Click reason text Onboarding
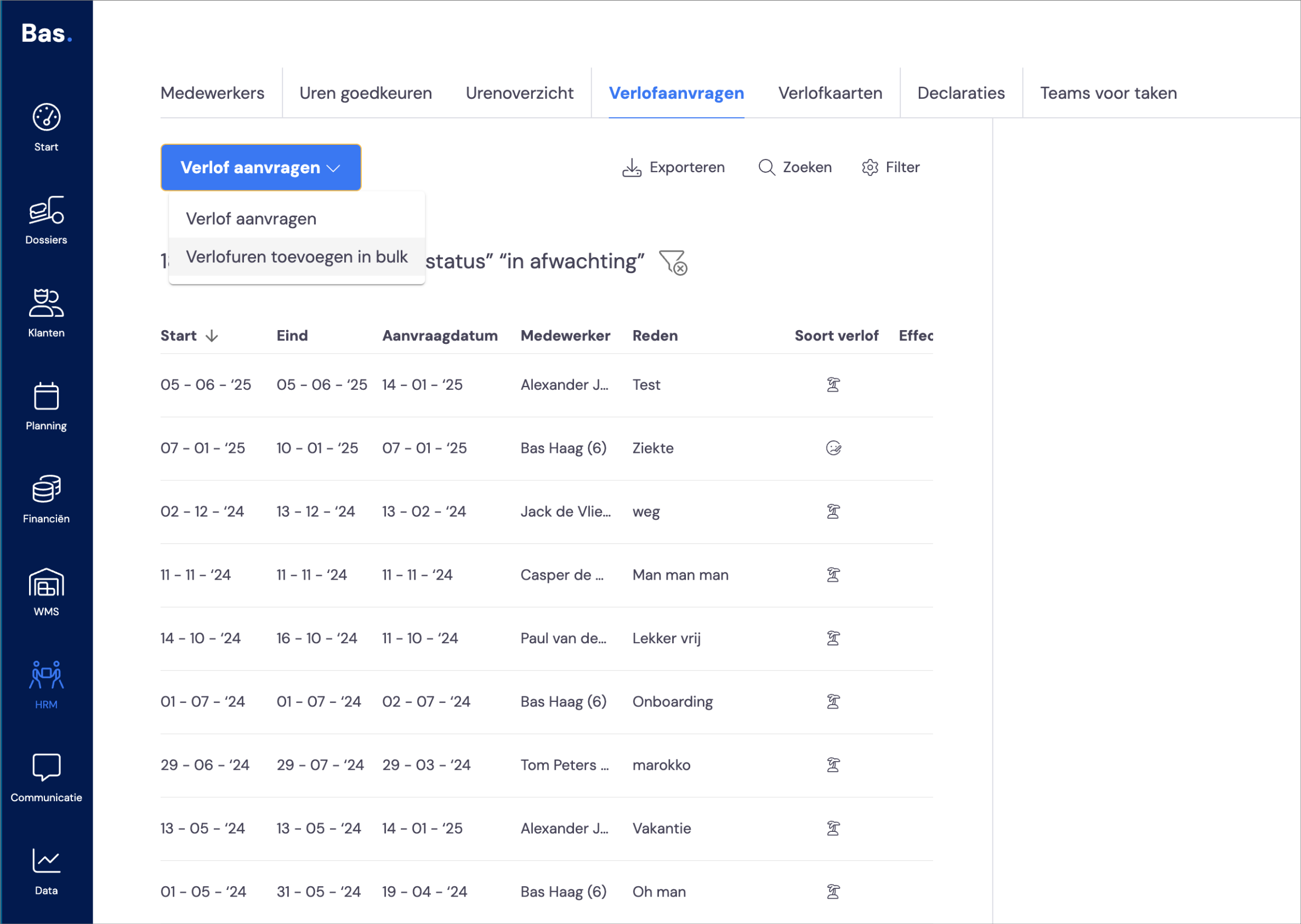Image resolution: width=1301 pixels, height=924 pixels. [x=672, y=701]
